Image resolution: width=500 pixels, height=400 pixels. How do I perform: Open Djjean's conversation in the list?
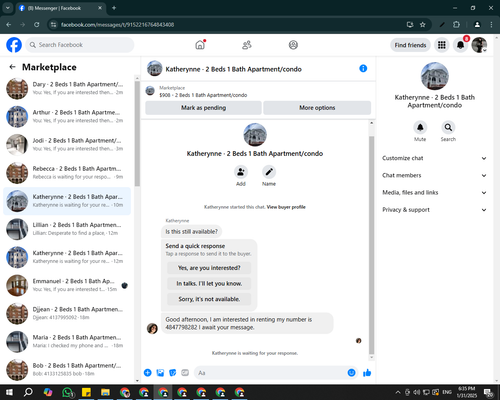point(67,313)
